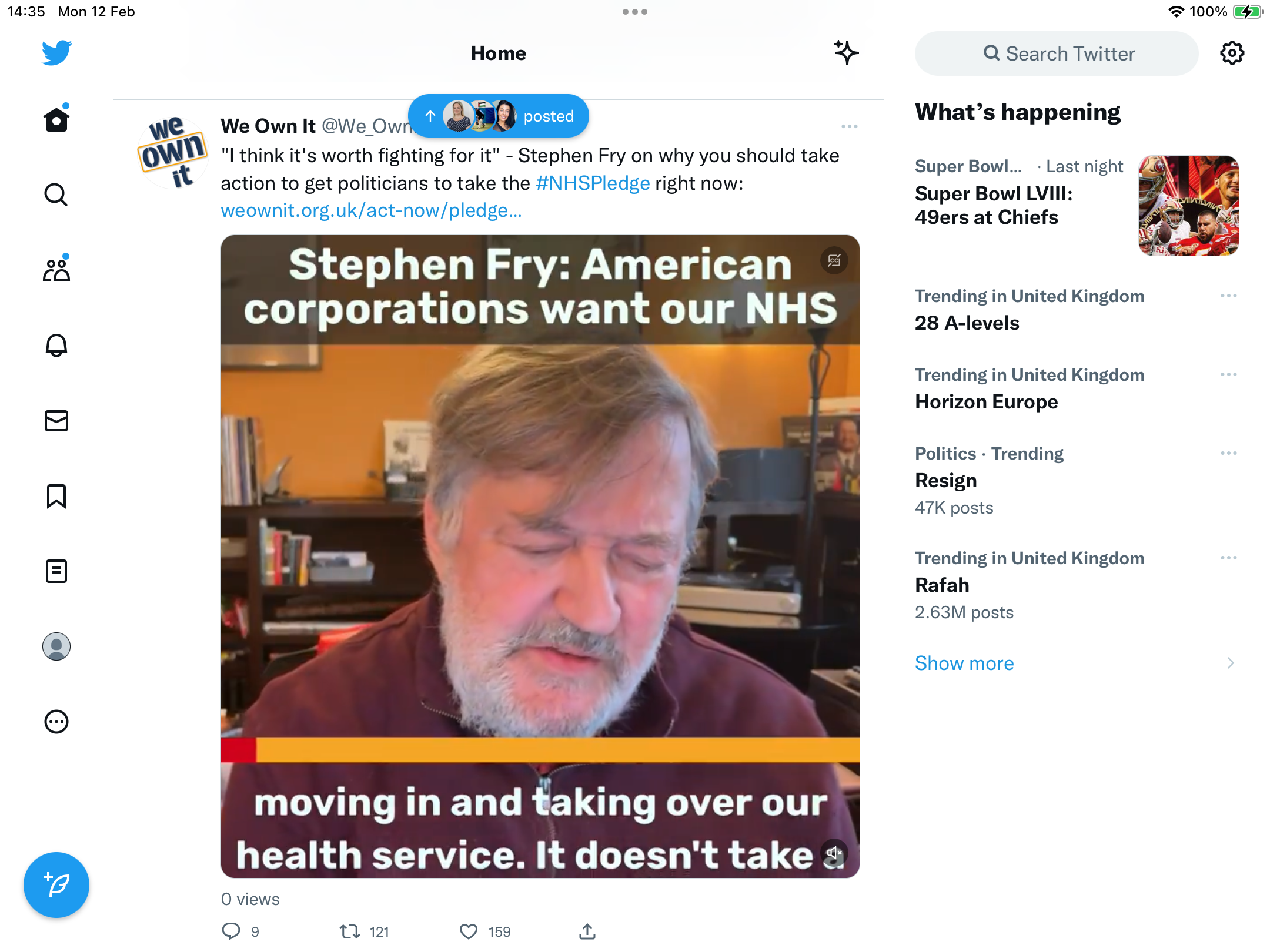
Task: Toggle like on the We Own It post
Action: pos(469,931)
